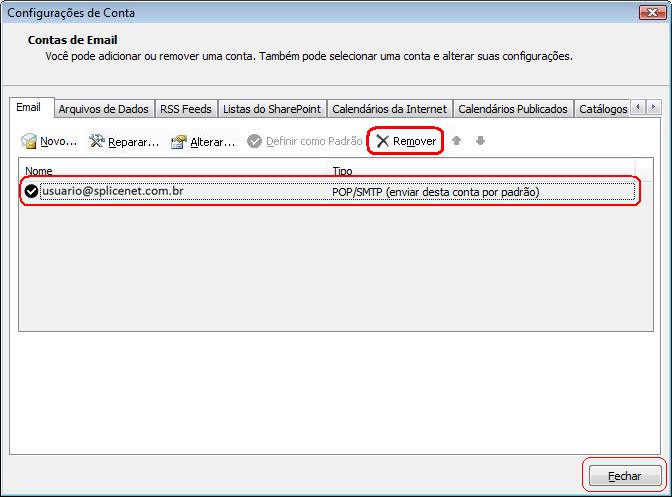
Task: Move account up with the up arrow
Action: coord(457,141)
